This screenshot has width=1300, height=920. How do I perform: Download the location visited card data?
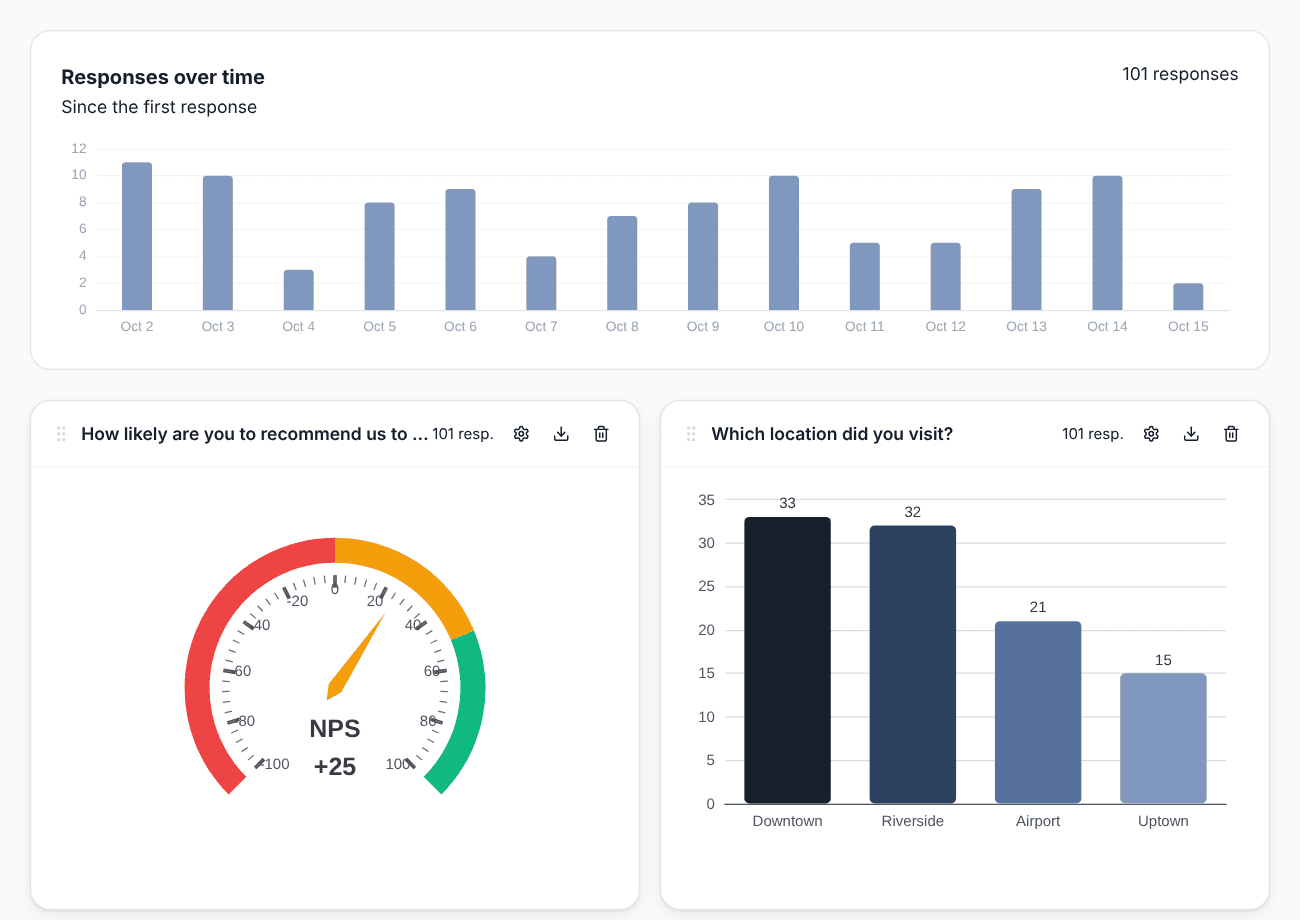click(1191, 434)
